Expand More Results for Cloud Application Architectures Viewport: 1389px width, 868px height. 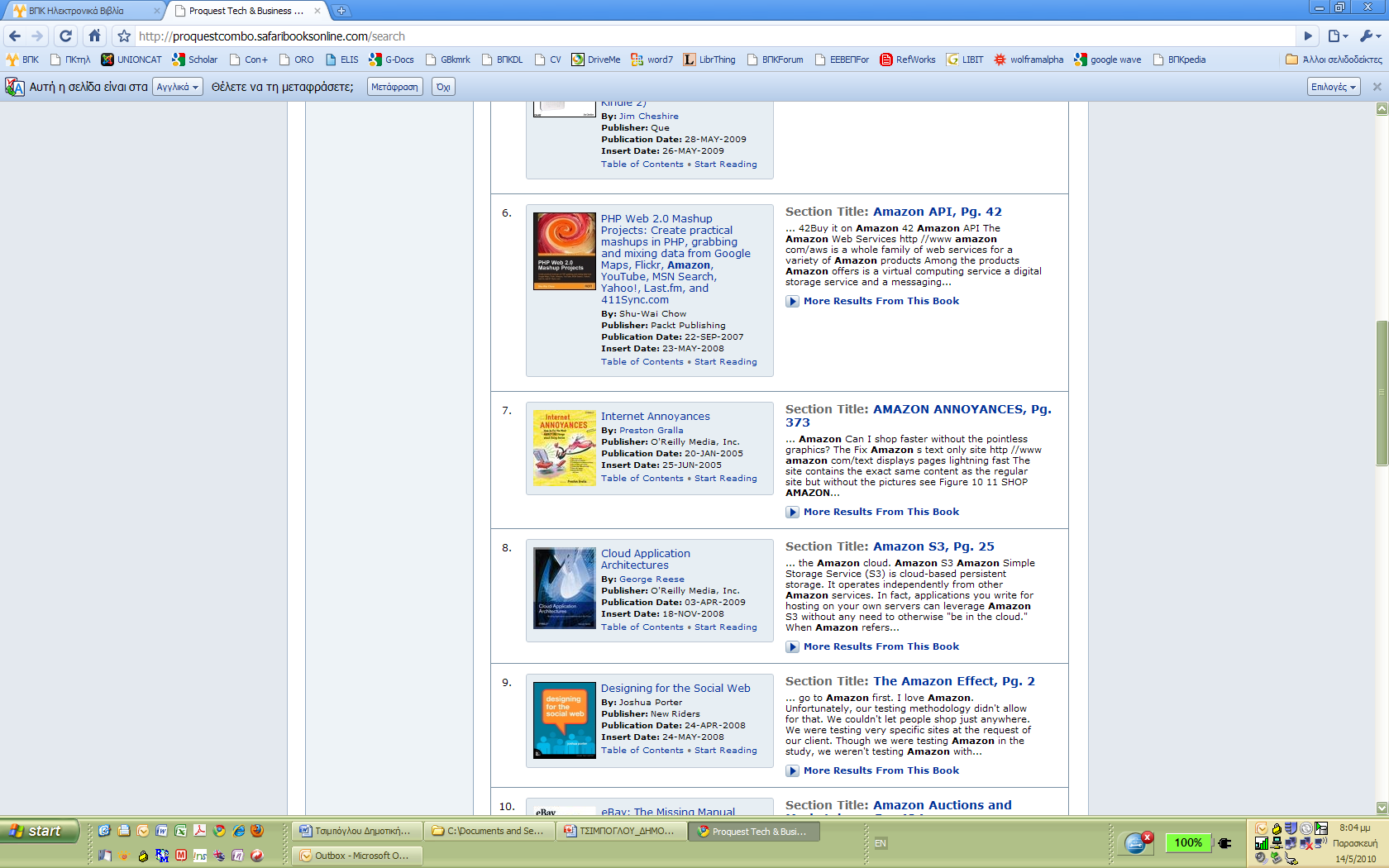(x=873, y=647)
